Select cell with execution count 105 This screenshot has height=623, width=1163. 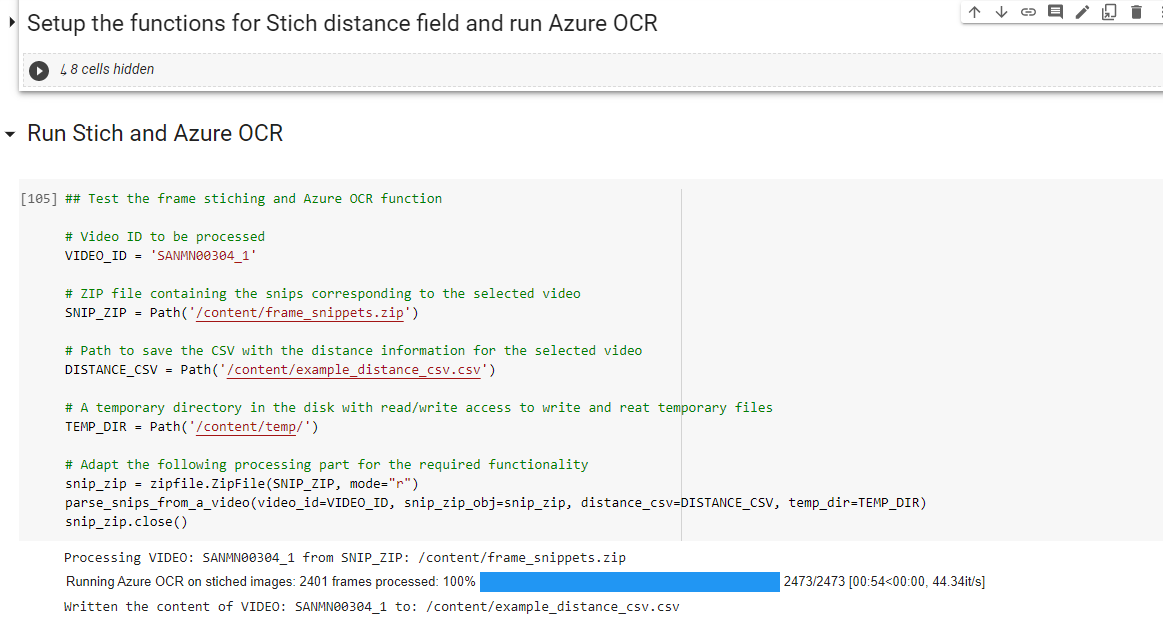tap(39, 199)
